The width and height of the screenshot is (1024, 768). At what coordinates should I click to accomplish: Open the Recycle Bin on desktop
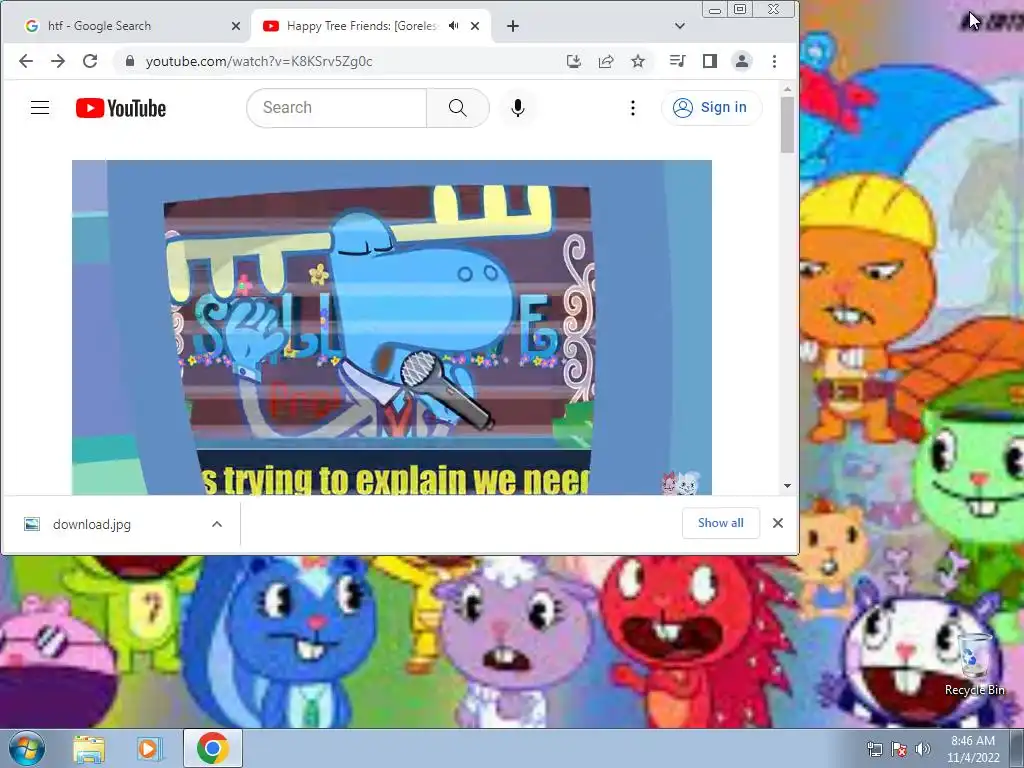(974, 665)
